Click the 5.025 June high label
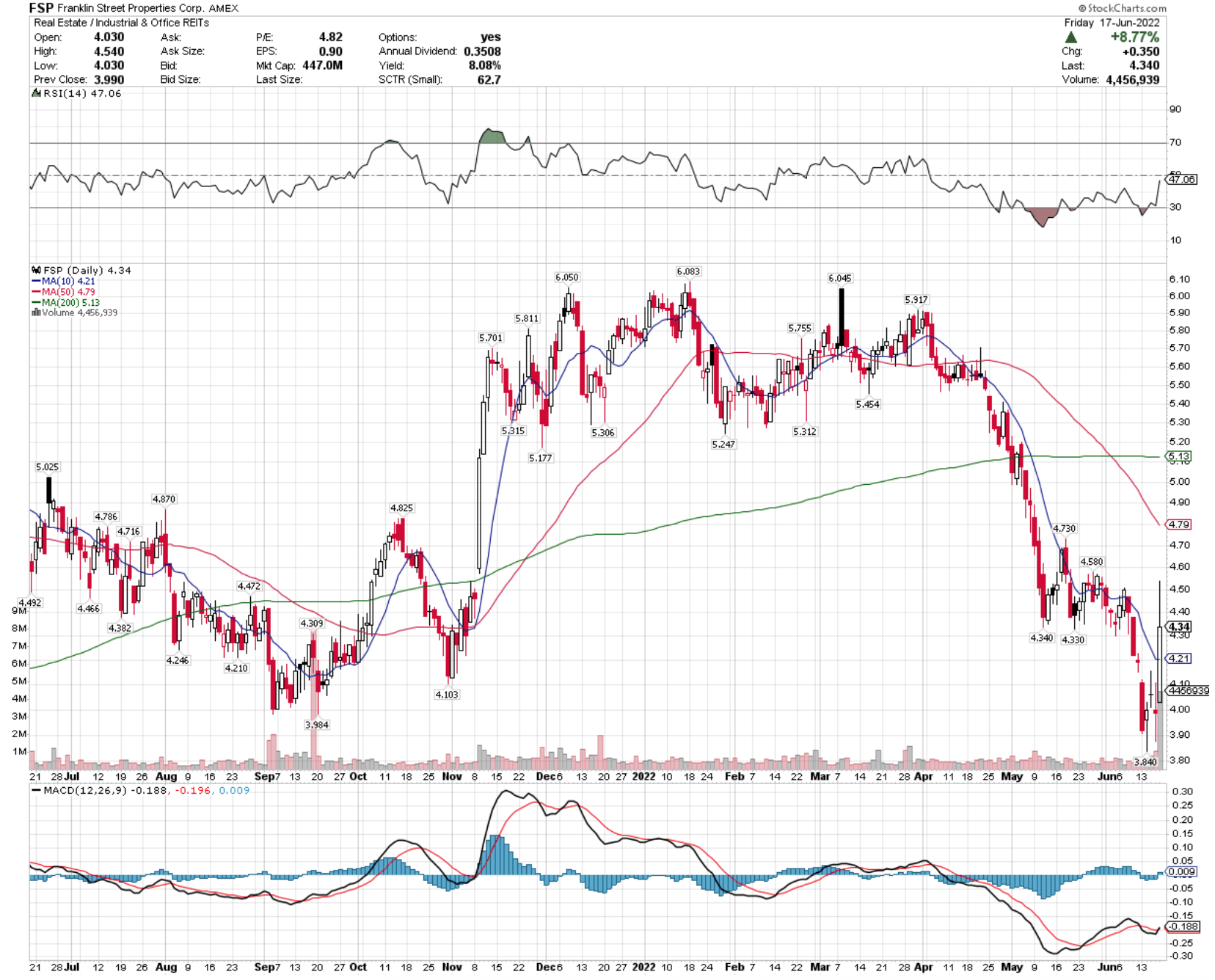 point(47,467)
